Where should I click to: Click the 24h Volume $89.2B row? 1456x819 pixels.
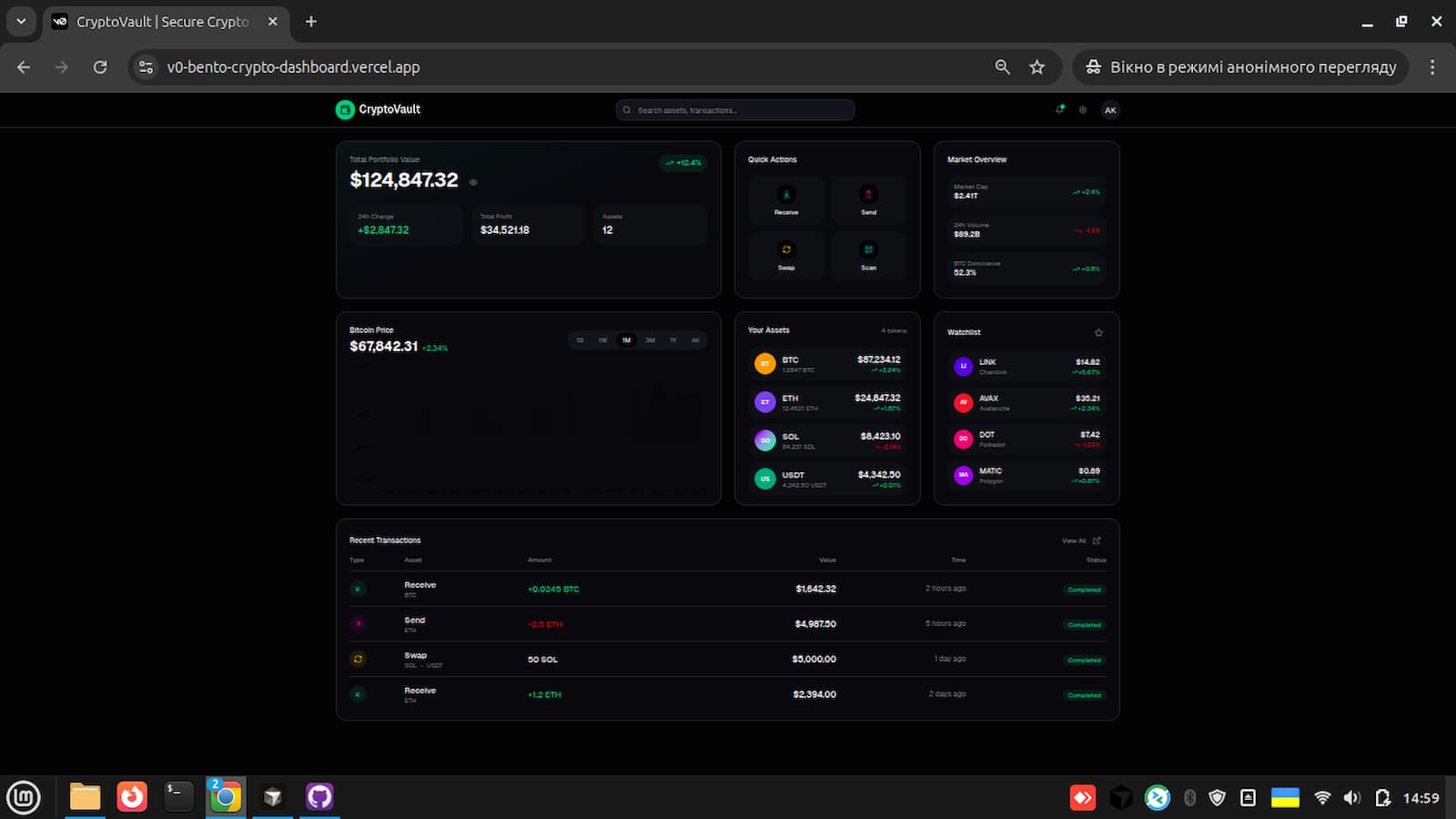tap(1026, 229)
